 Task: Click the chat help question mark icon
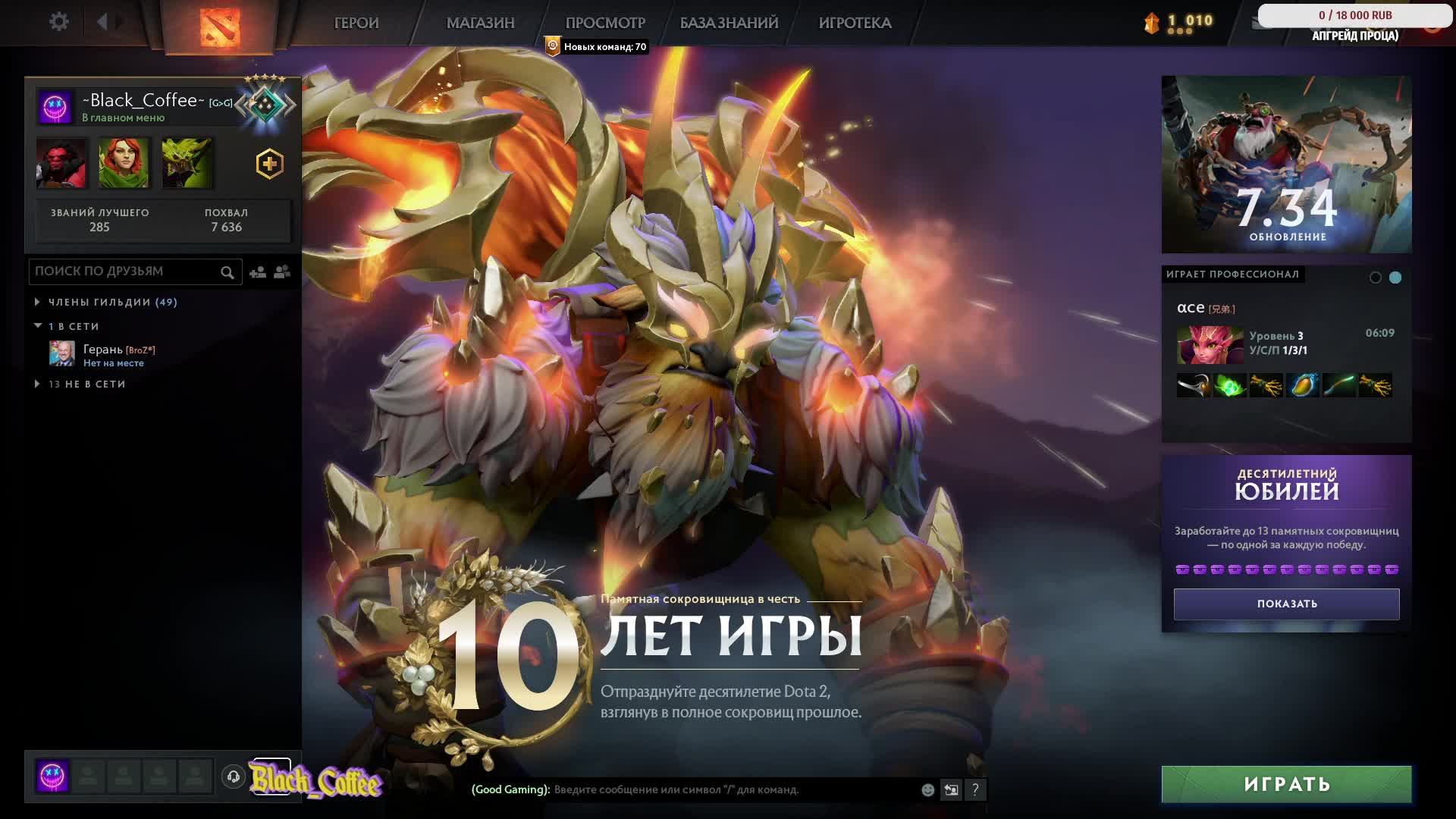(975, 790)
